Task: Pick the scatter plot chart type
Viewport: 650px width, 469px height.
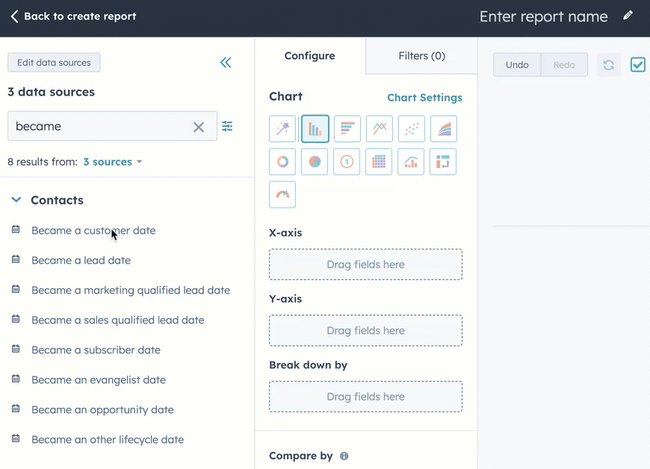Action: coord(411,128)
